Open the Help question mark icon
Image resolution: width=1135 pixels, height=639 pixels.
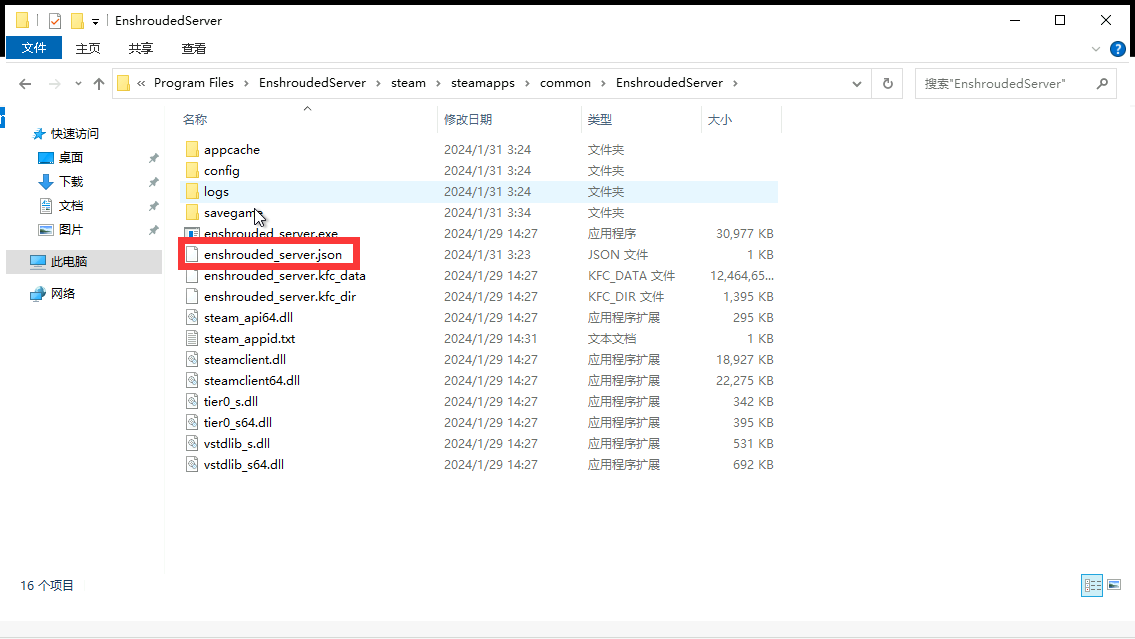(x=1118, y=49)
